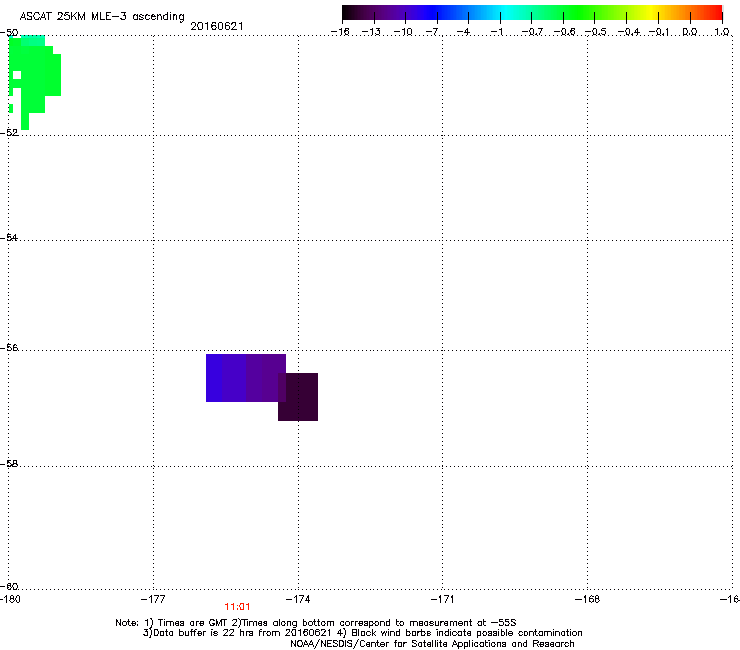
Task: Click the -58 latitude axis label
Action: pos(9,464)
